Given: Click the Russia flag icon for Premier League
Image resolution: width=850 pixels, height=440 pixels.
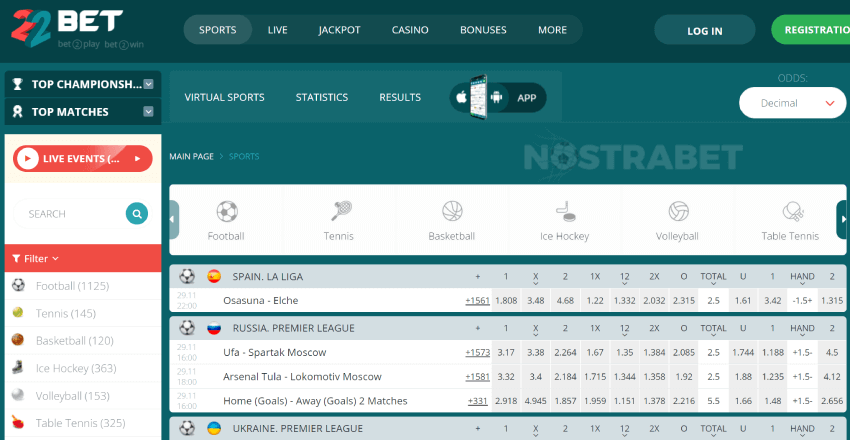Looking at the screenshot, I should 214,328.
